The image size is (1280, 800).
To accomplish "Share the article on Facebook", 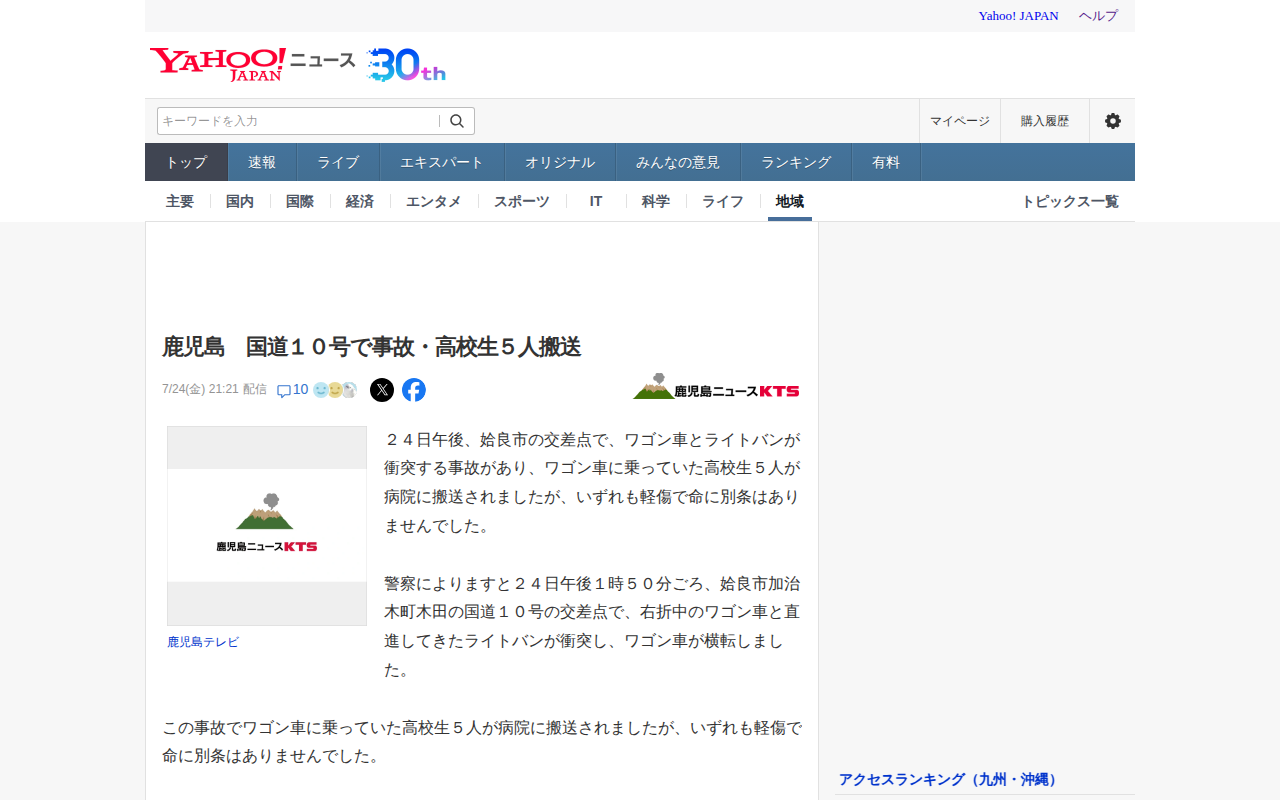I will pos(414,390).
